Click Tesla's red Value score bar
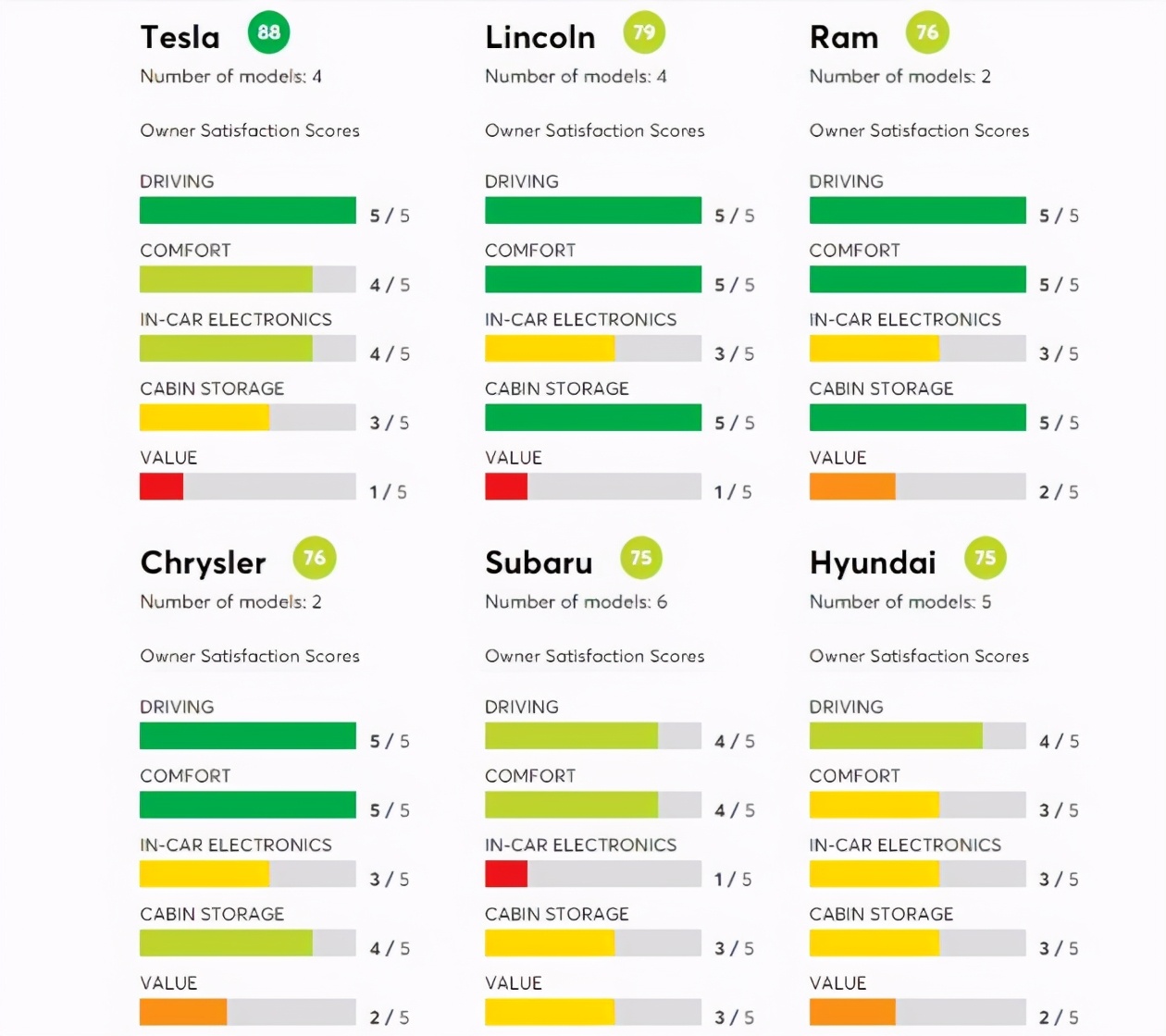 pos(162,487)
